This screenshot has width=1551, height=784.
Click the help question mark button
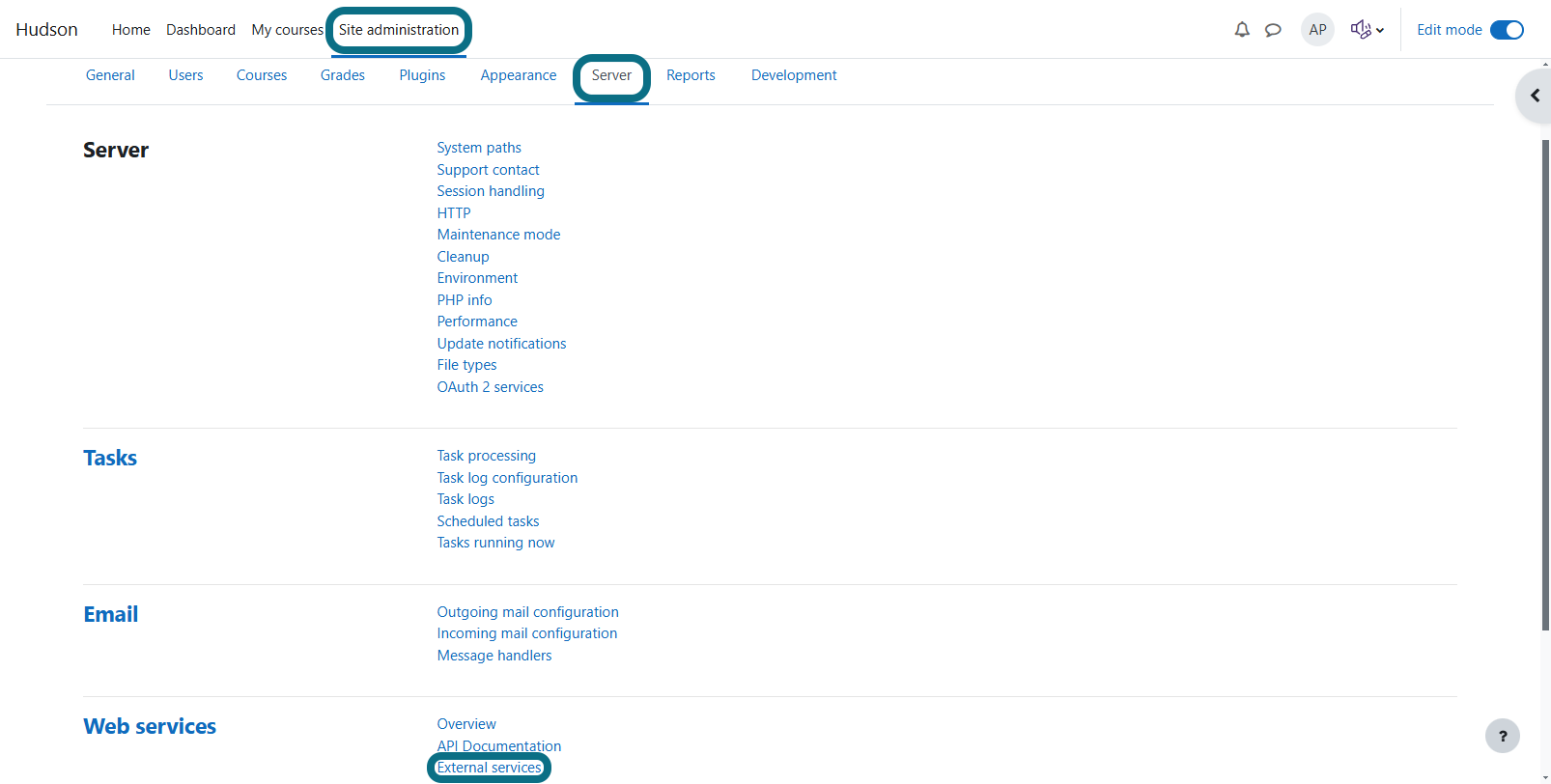point(1502,736)
